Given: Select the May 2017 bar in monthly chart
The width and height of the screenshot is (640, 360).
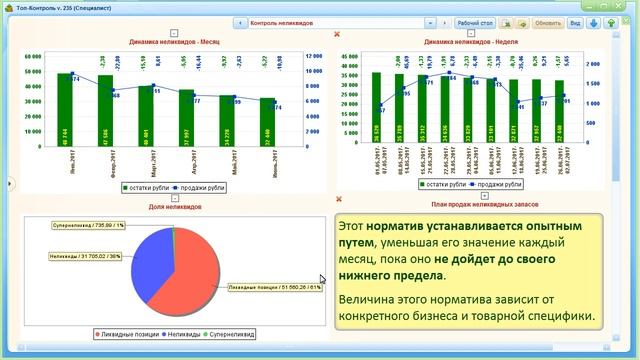Looking at the screenshot, I should click(x=227, y=121).
